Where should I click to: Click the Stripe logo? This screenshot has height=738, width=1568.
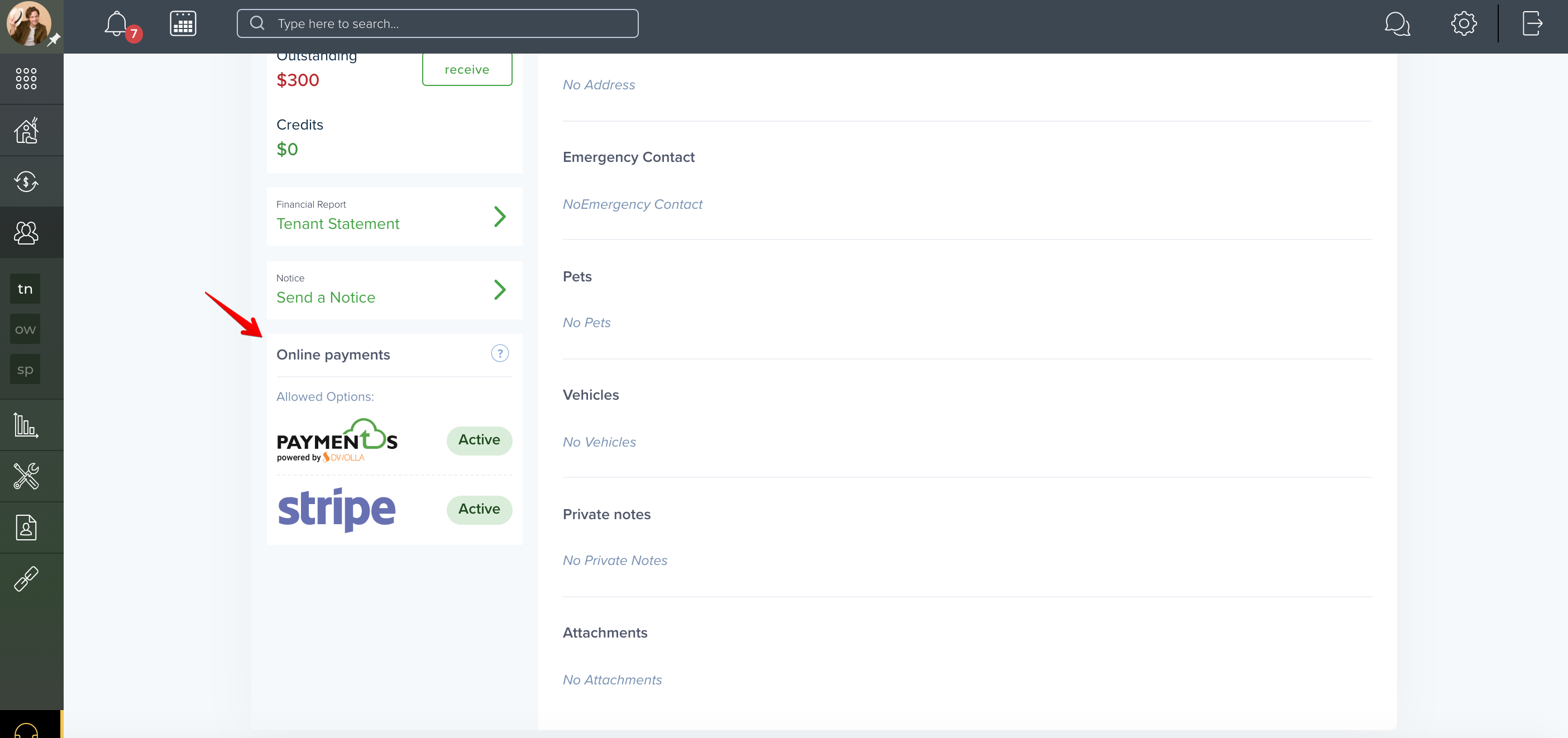(337, 509)
